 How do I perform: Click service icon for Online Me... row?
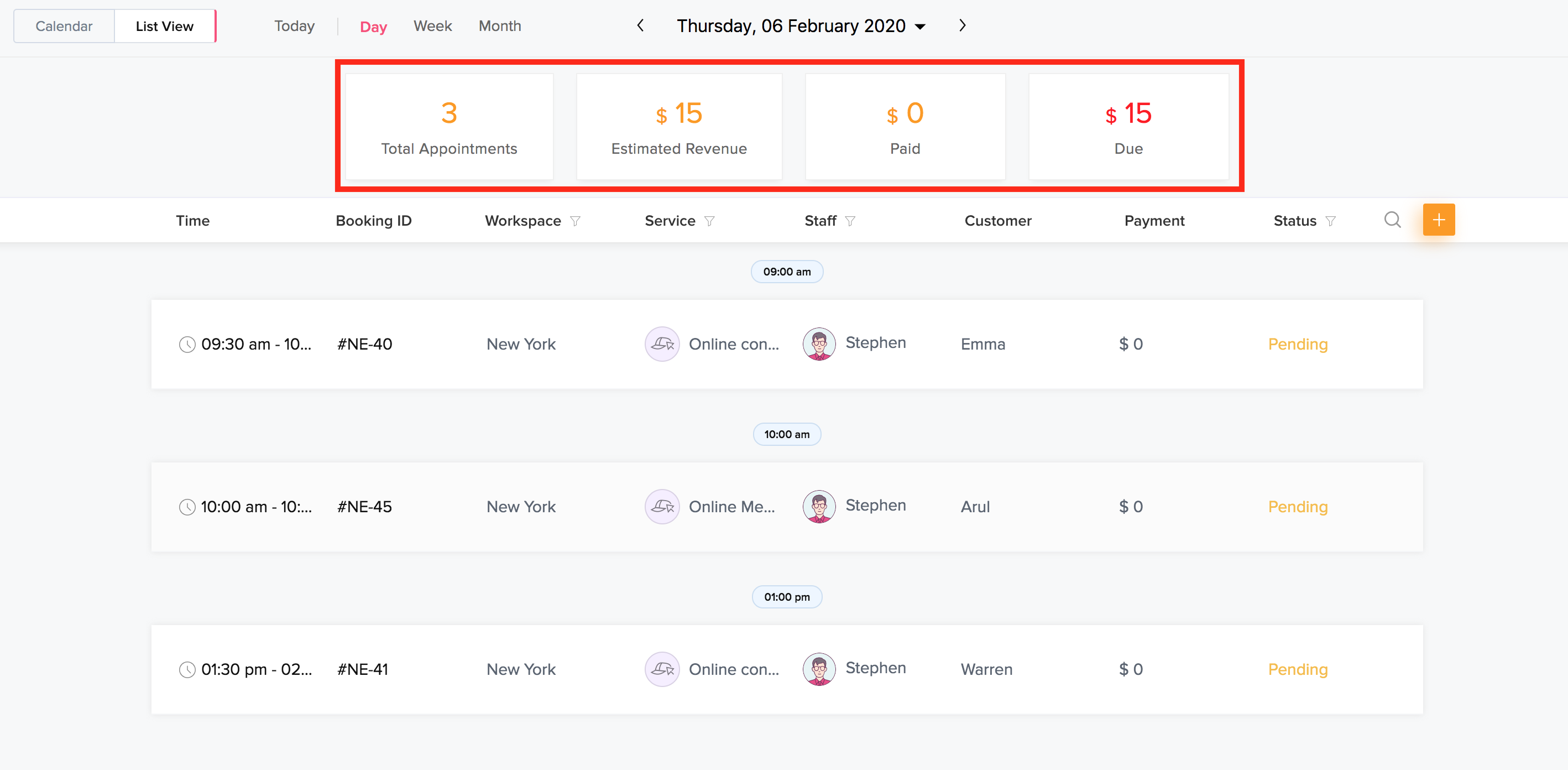(662, 507)
